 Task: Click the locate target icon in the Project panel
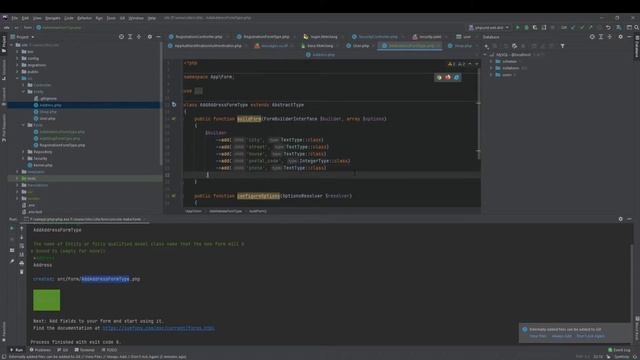click(x=121, y=37)
